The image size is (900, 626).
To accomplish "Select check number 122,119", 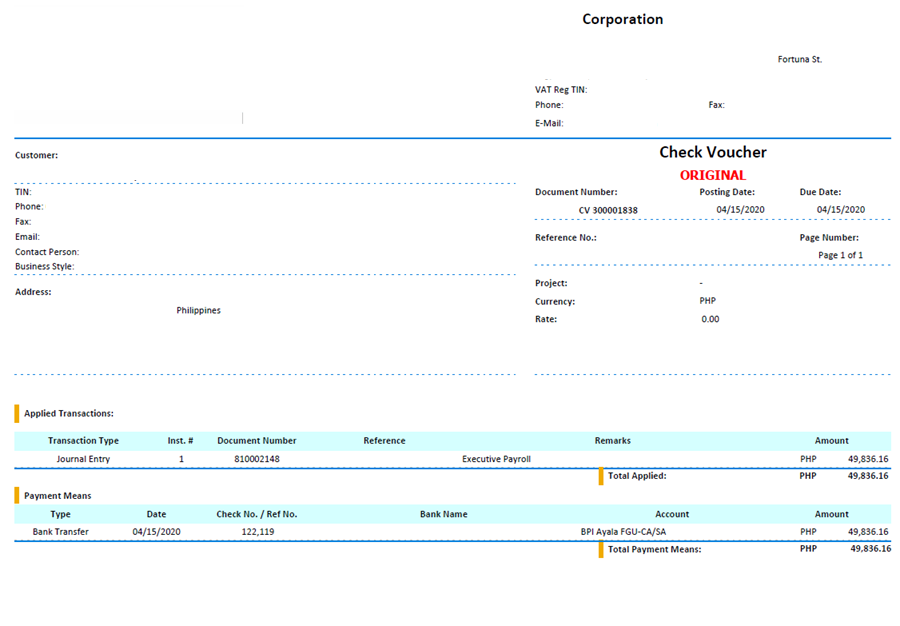I will [258, 532].
